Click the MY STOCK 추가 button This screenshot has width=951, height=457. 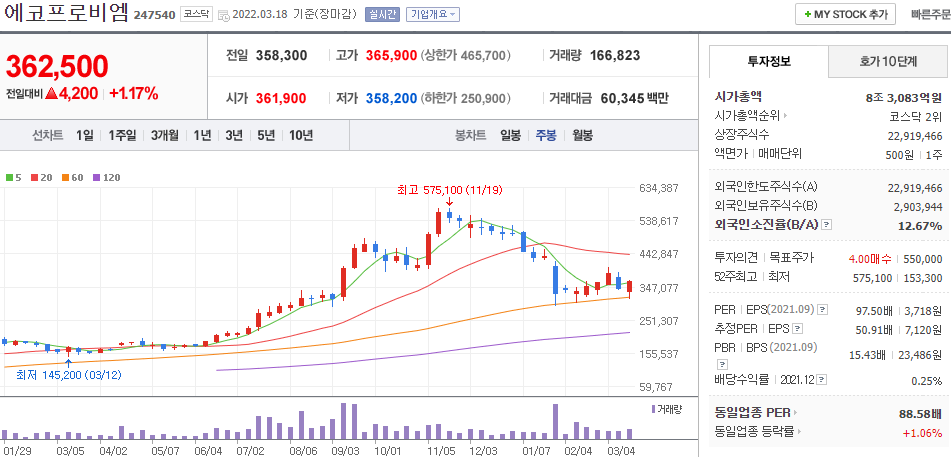coord(845,14)
